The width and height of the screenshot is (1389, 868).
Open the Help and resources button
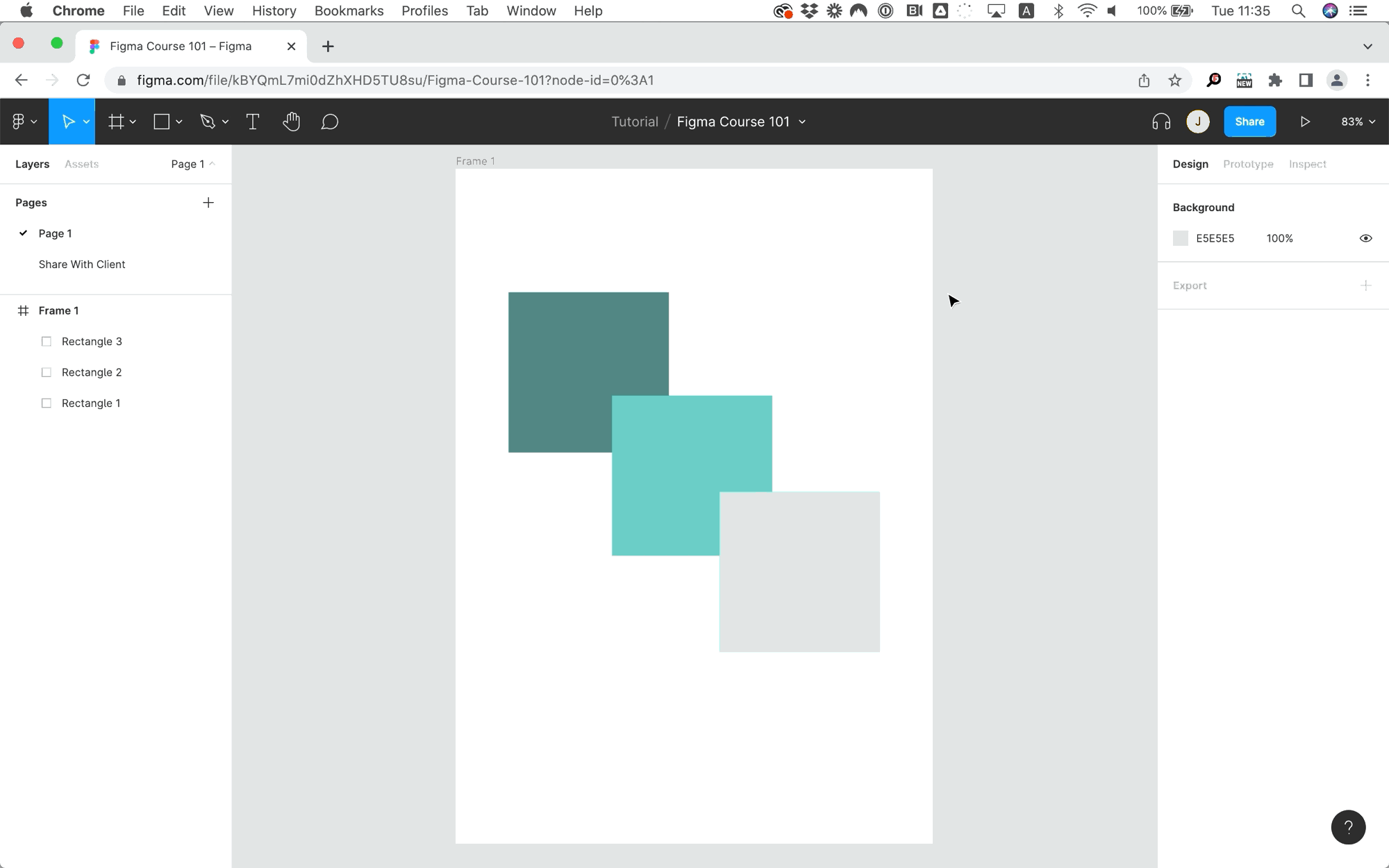(x=1348, y=827)
